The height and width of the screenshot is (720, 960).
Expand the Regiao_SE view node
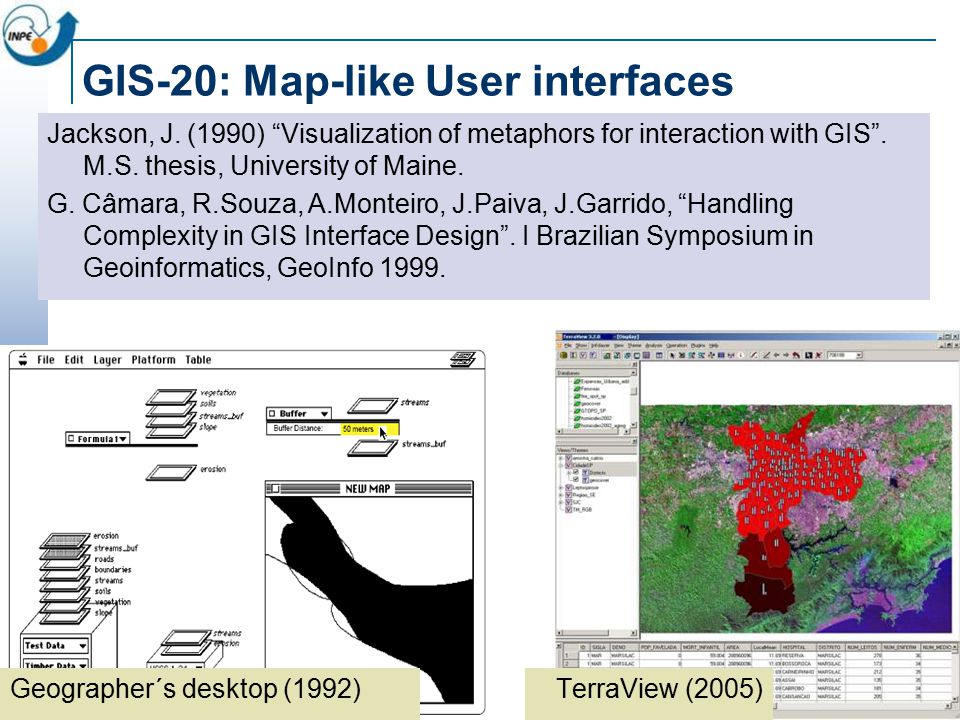560,495
